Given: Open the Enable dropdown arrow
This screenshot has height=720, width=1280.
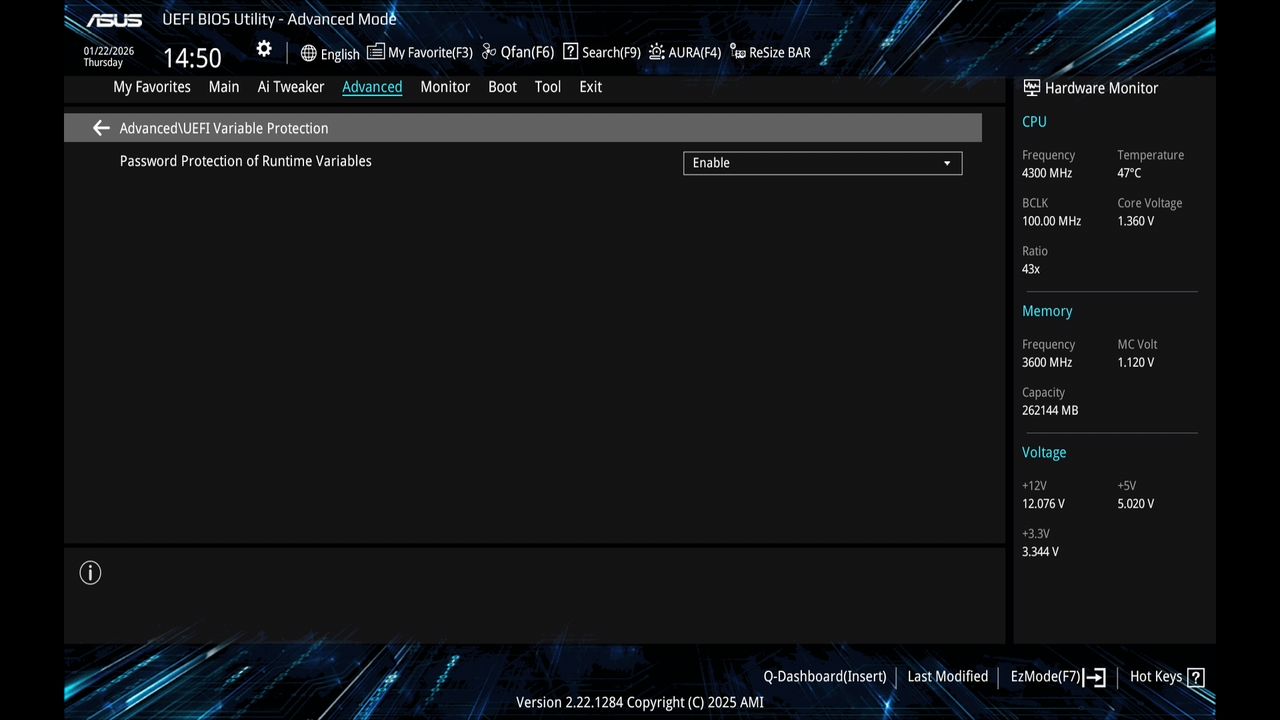Looking at the screenshot, I should pos(946,162).
